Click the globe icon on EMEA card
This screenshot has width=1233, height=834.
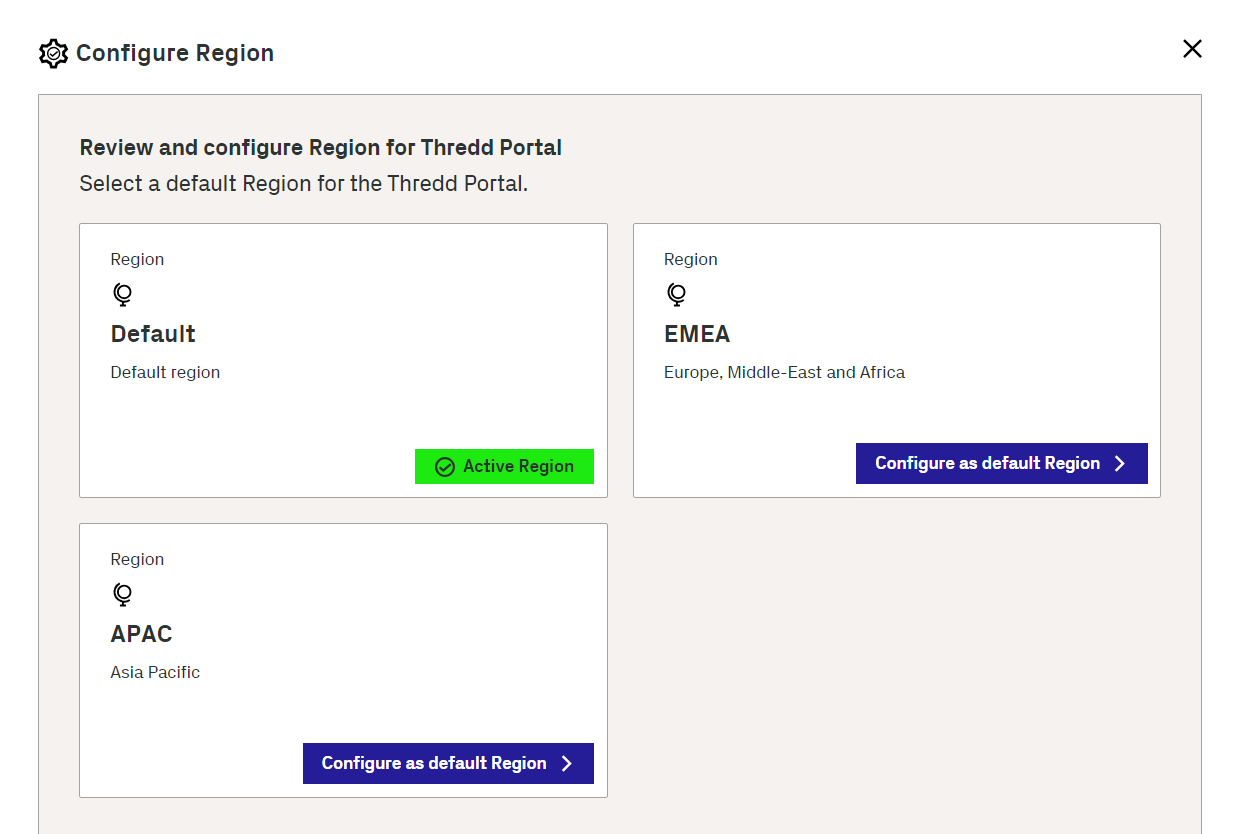[676, 295]
